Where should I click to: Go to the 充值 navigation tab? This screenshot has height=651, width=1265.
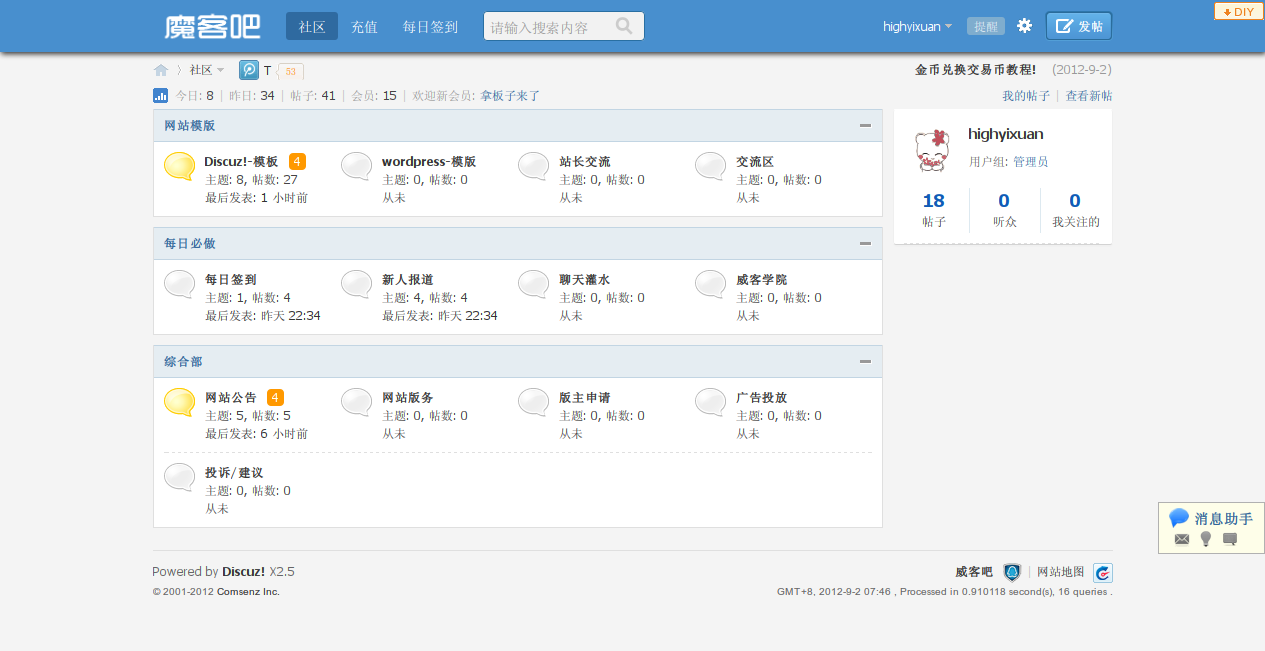click(x=364, y=27)
